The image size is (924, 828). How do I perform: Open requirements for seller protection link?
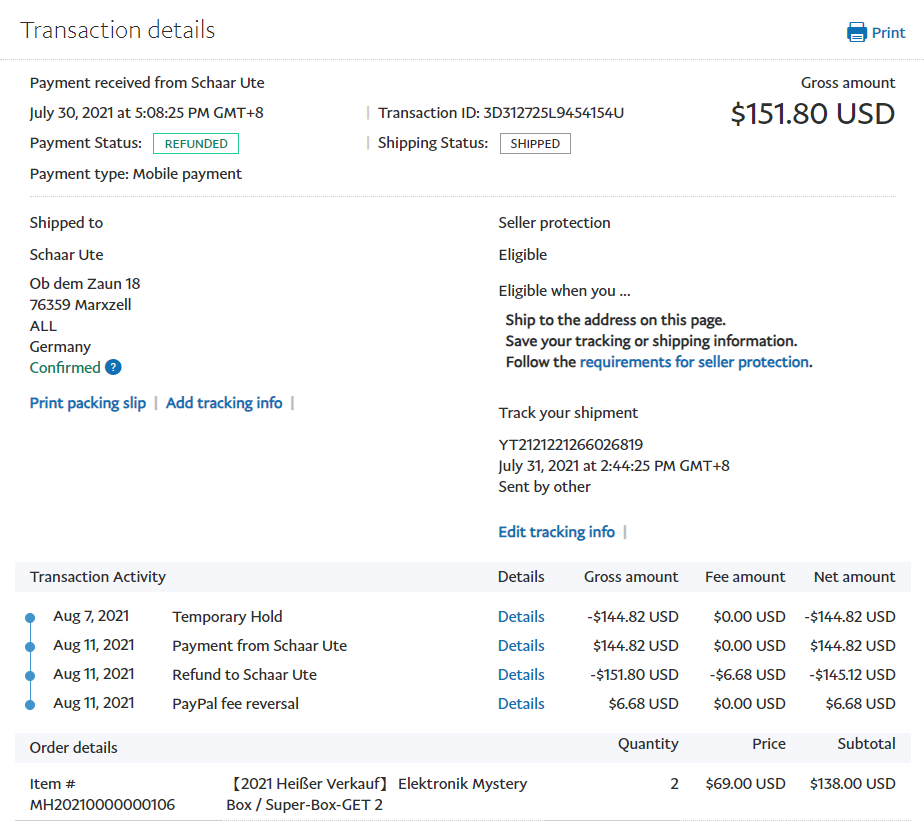click(694, 362)
